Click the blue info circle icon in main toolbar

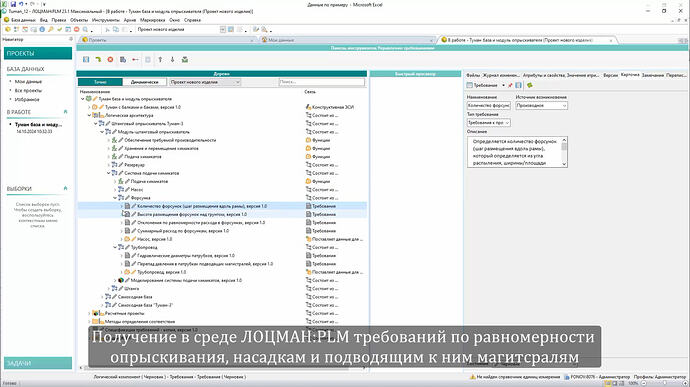click(x=42, y=29)
